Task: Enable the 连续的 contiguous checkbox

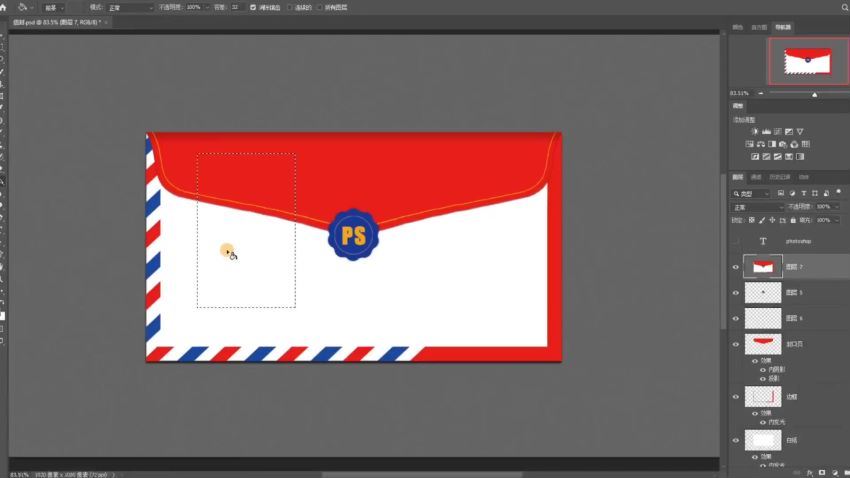Action: pos(289,8)
